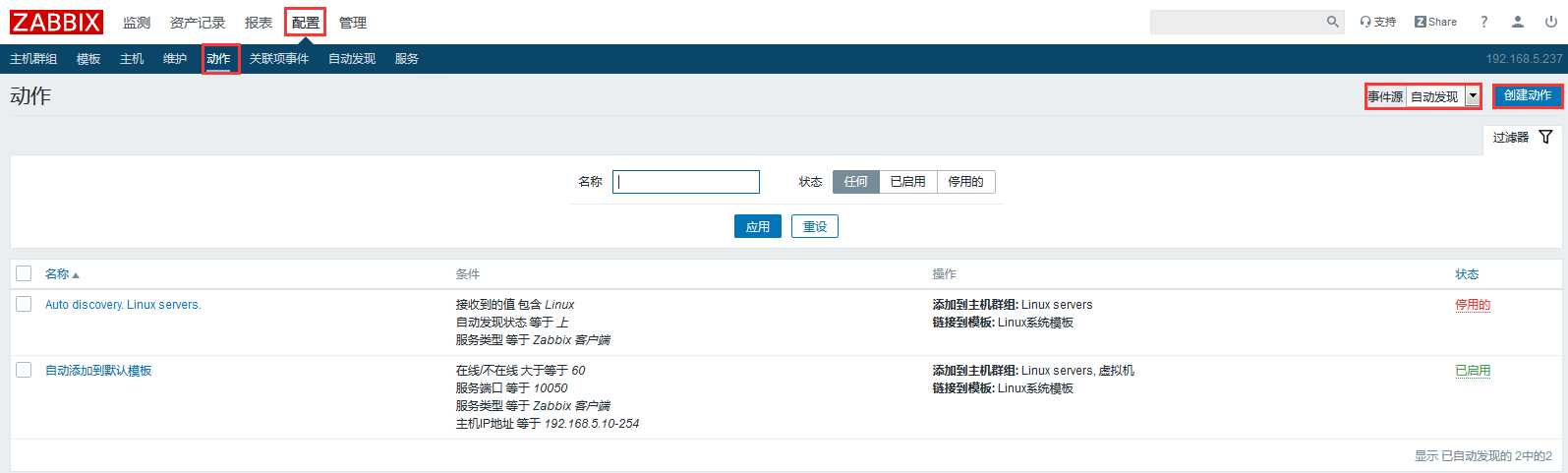This screenshot has width=1568, height=473.
Task: Open the 事件源 dropdown
Action: pyautogui.click(x=1444, y=96)
